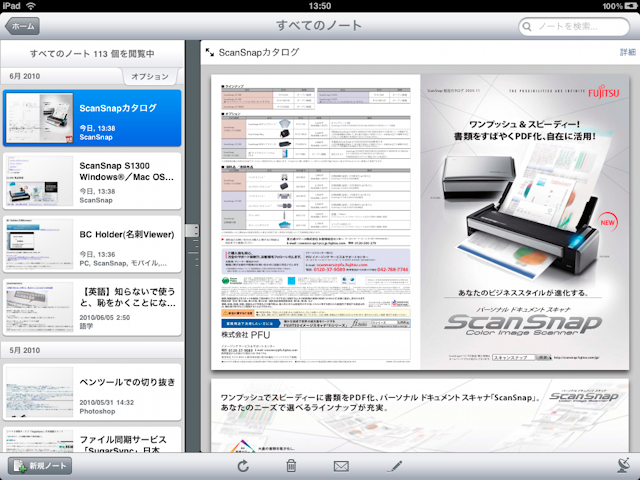Image resolution: width=640 pixels, height=480 pixels.
Task: Focus the ノートを検索 search field
Action: 574,27
